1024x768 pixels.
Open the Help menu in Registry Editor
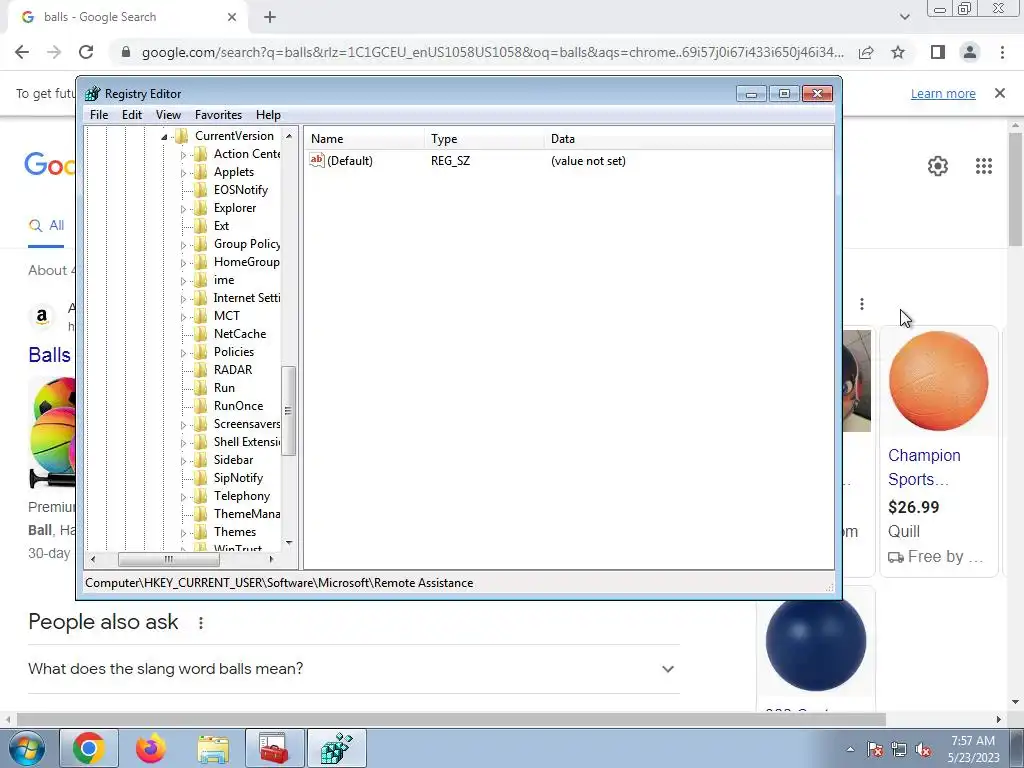(x=268, y=115)
